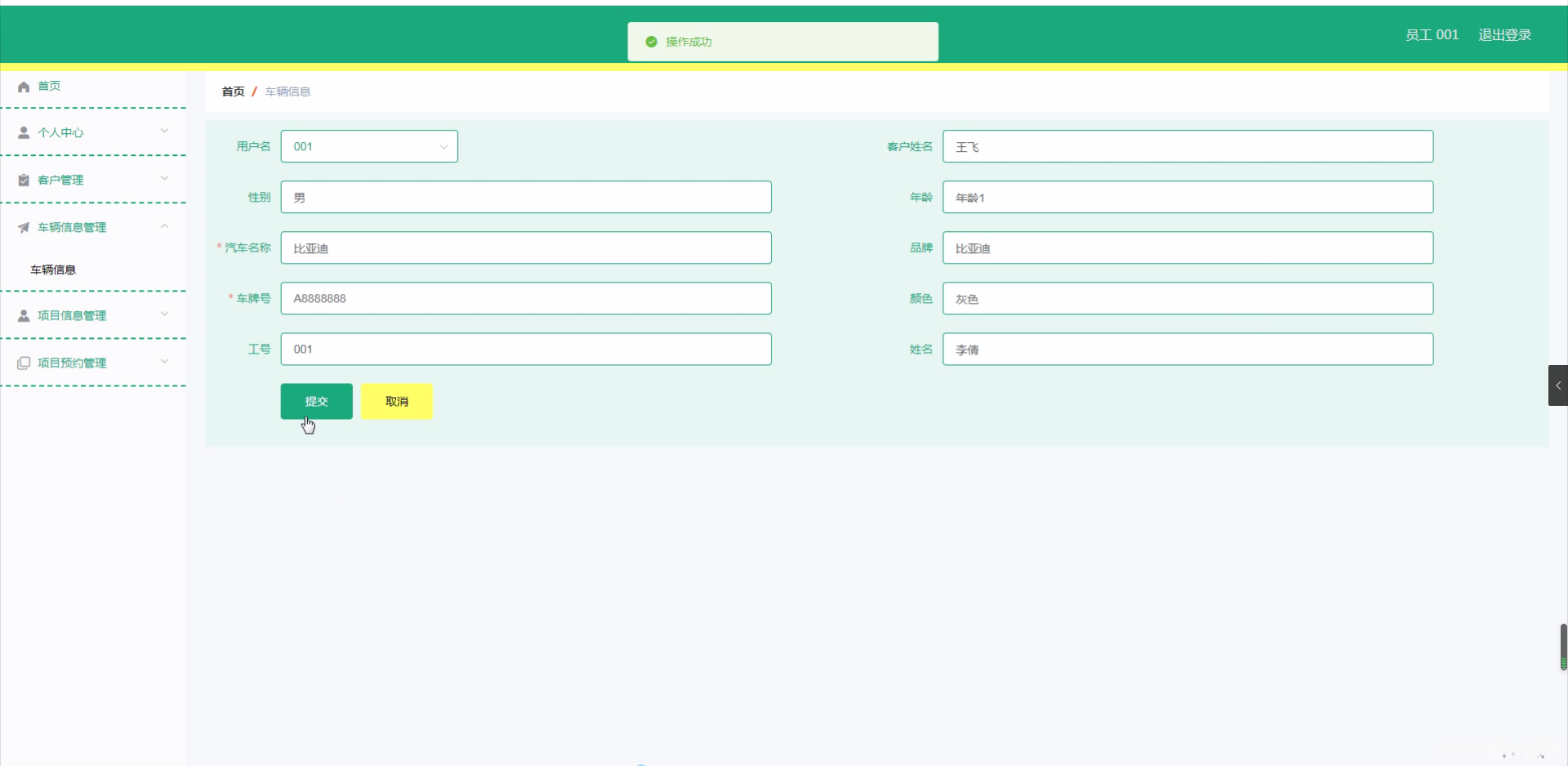Image resolution: width=1568 pixels, height=766 pixels.
Task: Click the home icon in sidebar
Action: point(24,87)
